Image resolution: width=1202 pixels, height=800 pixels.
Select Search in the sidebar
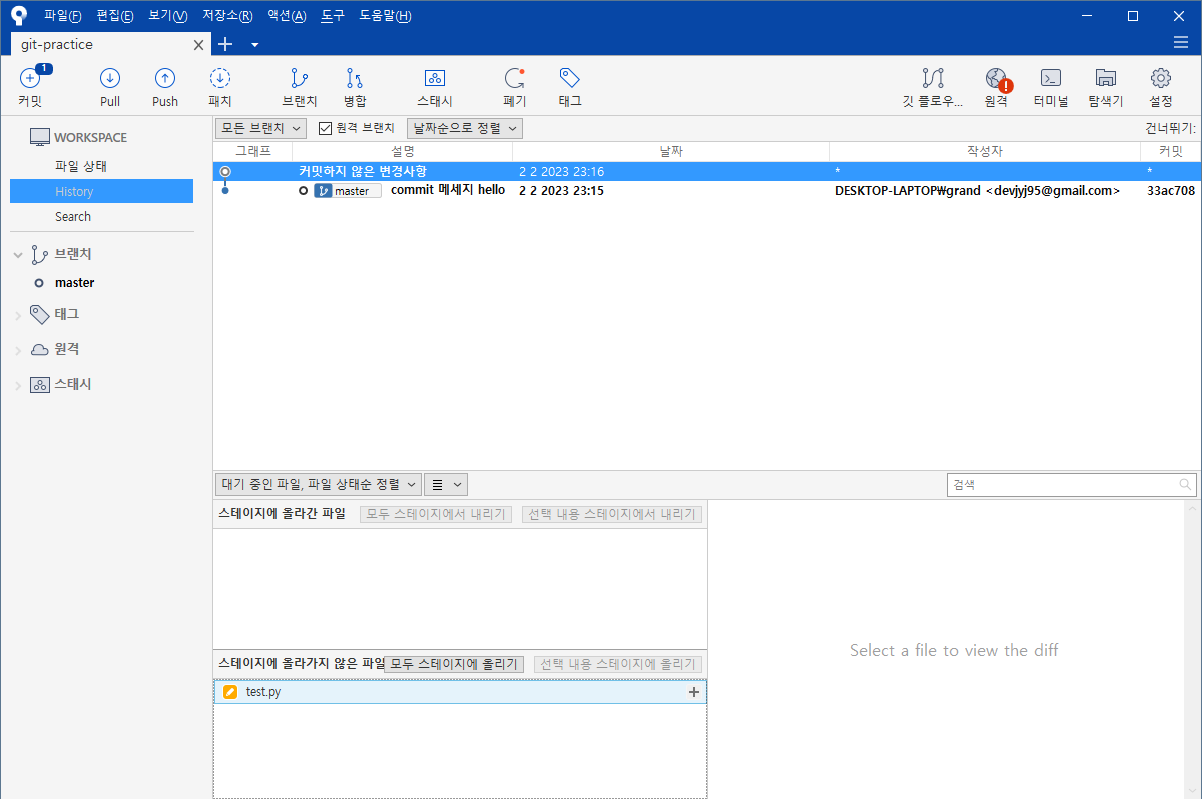tap(73, 216)
